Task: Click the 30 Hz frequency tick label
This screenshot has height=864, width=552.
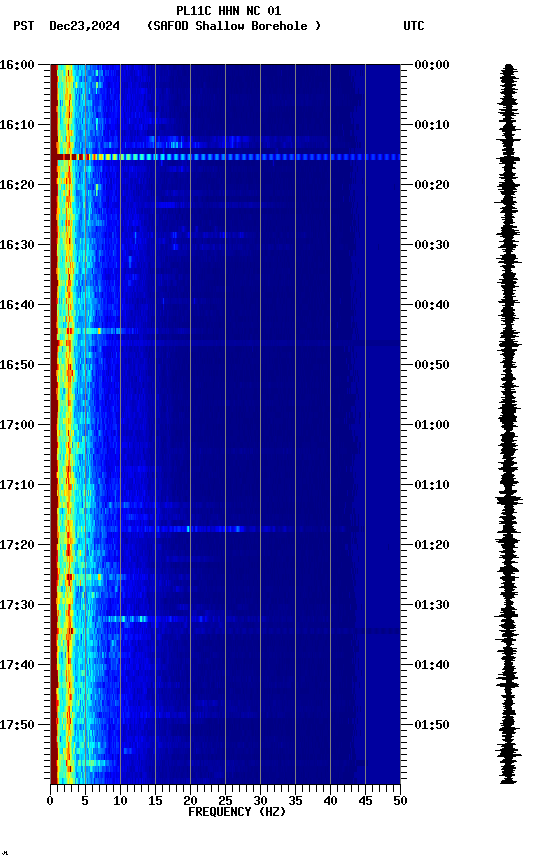Action: (261, 801)
